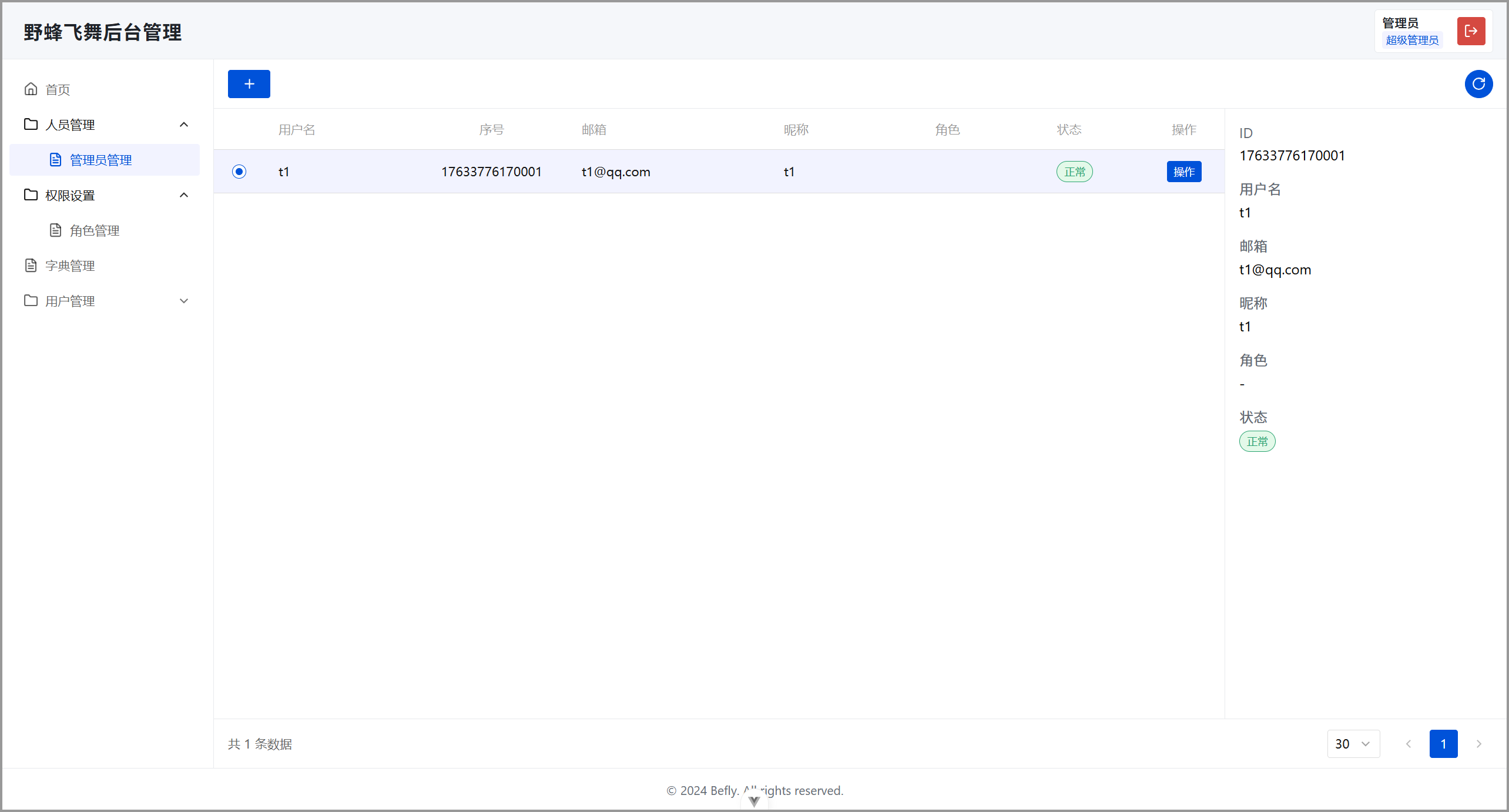
Task: Click the 操作 button in row t1
Action: (1183, 172)
